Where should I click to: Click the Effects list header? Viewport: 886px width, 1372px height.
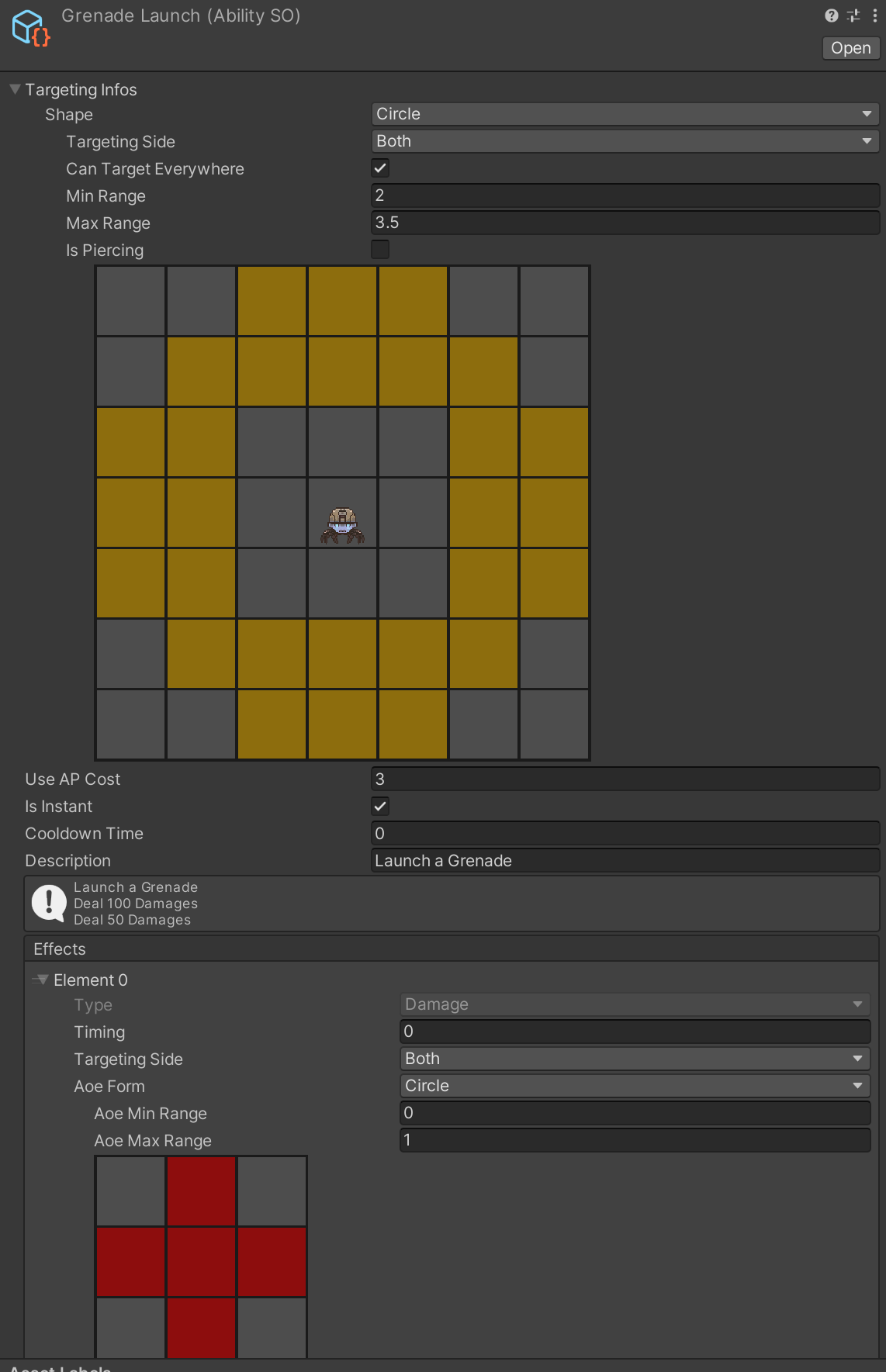pos(450,949)
